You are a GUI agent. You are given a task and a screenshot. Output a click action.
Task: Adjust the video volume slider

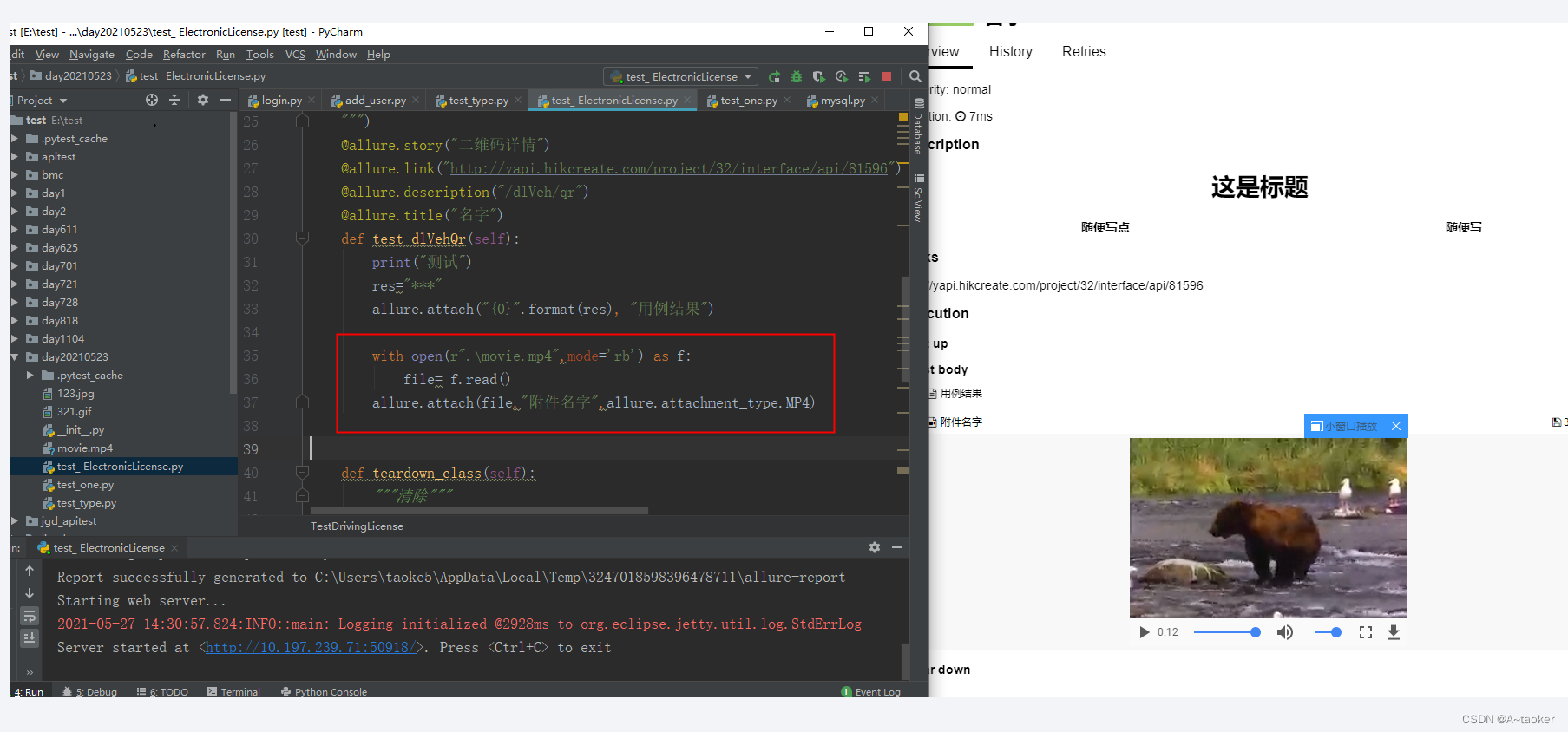click(1328, 632)
